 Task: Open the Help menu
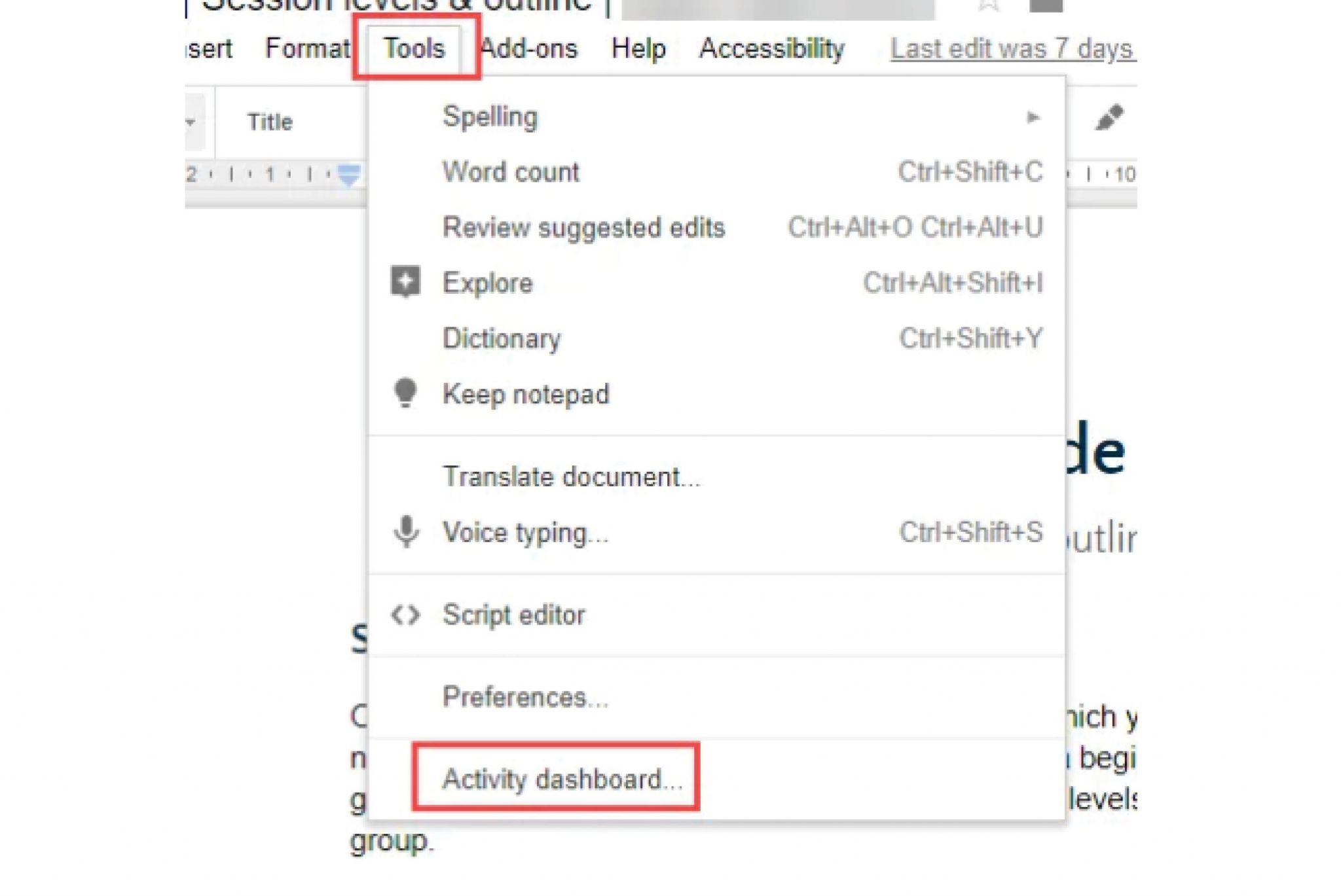pyautogui.click(x=638, y=48)
